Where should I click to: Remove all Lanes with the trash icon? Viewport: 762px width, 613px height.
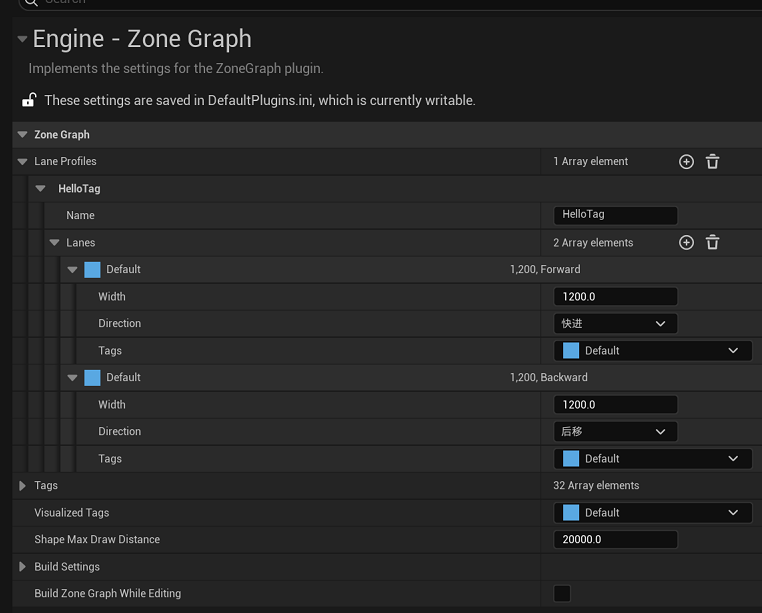point(712,243)
